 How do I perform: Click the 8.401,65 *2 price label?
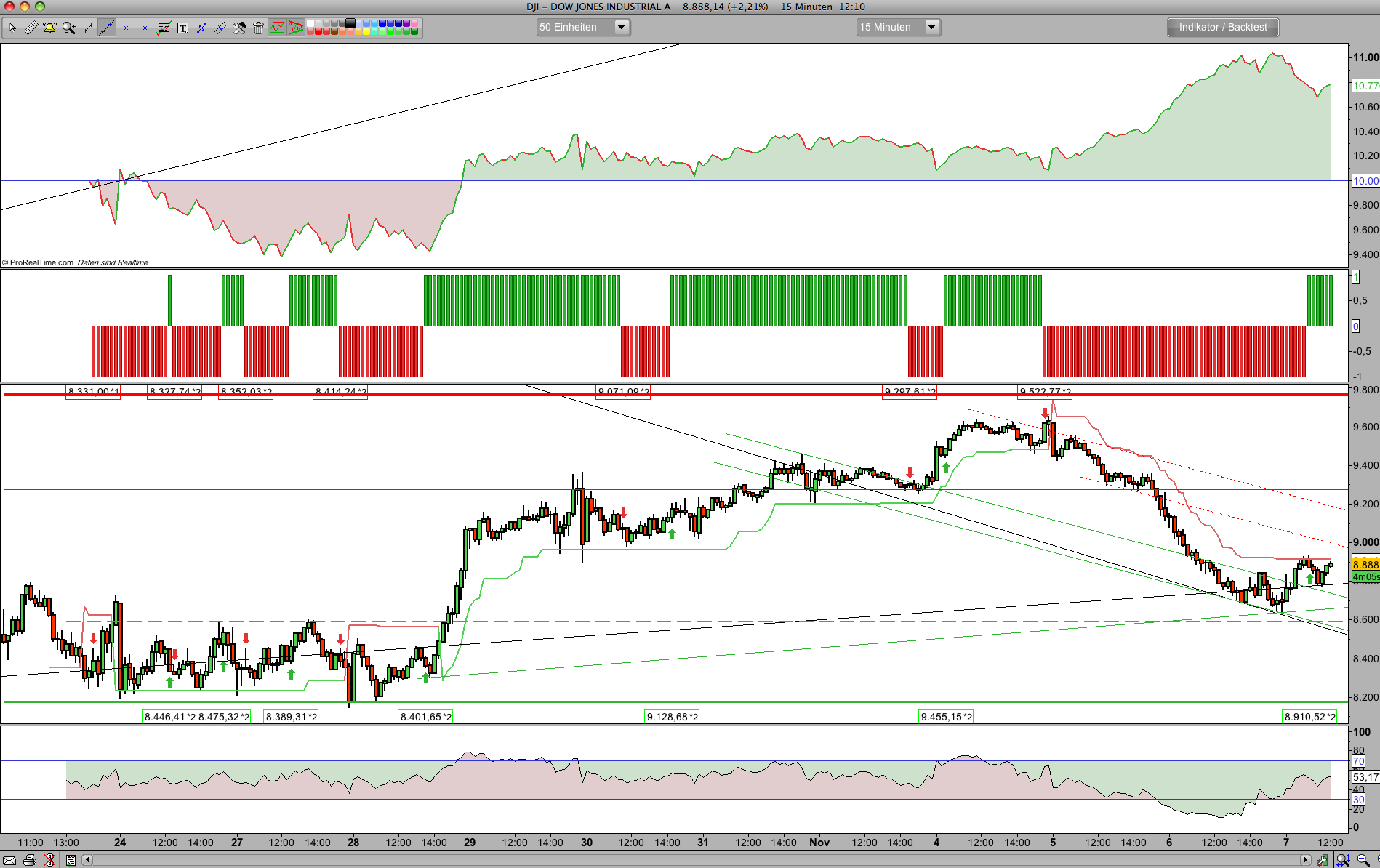click(425, 717)
